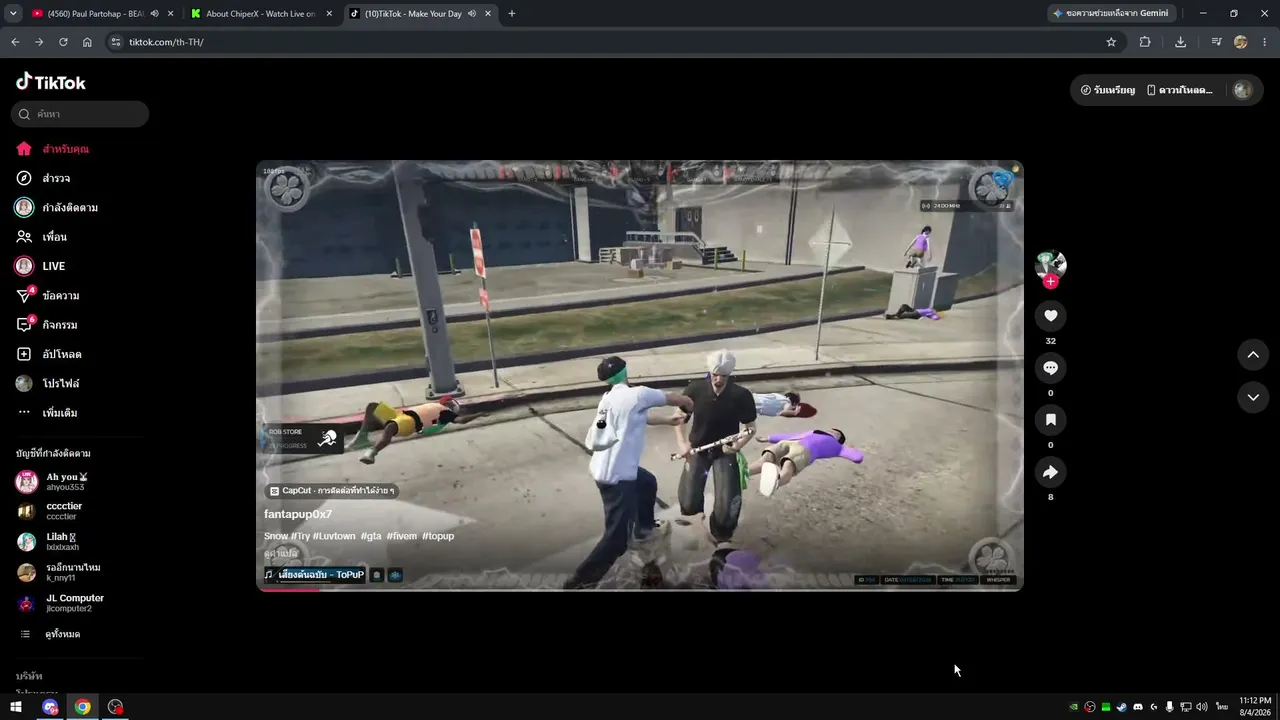The image size is (1280, 720).
Task: Open a new browser tab
Action: (512, 14)
